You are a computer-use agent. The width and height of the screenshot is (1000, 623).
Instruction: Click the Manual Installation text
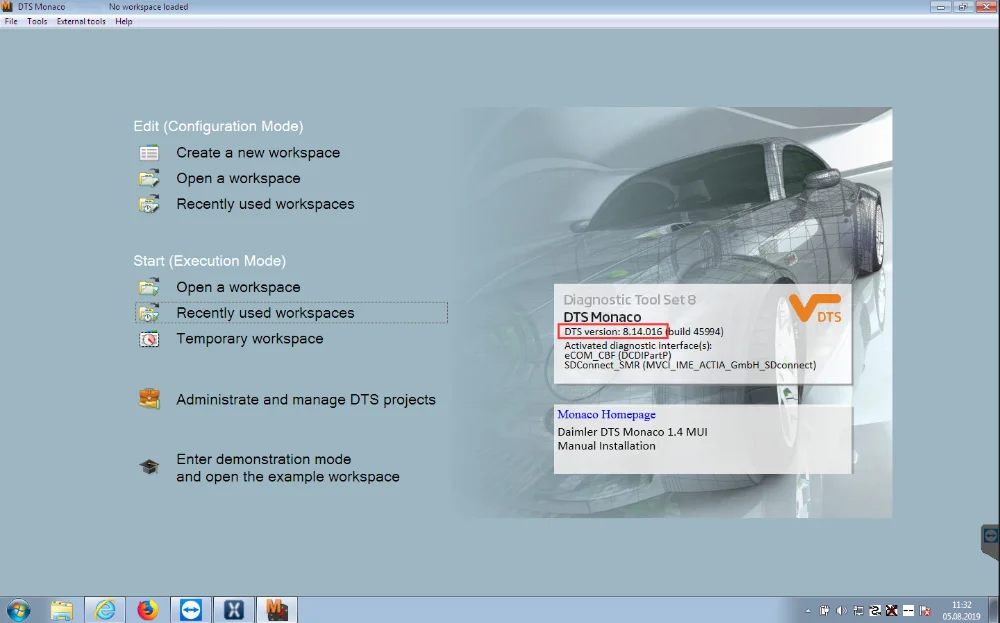coord(607,446)
